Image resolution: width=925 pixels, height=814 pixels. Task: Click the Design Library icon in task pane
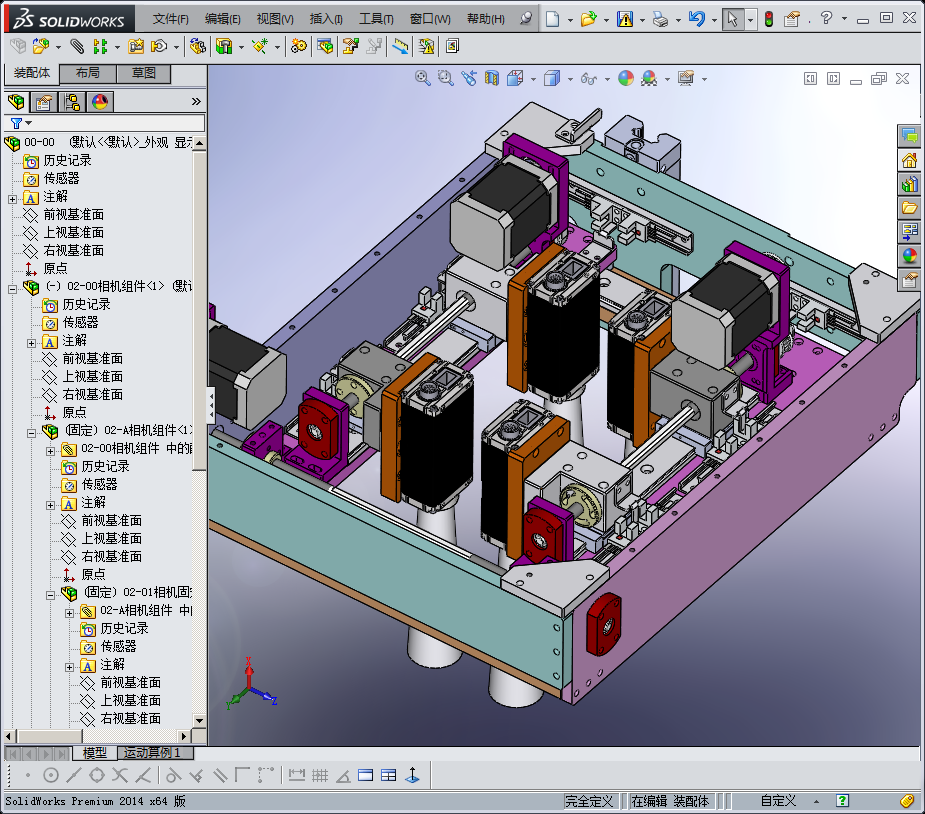click(x=910, y=184)
